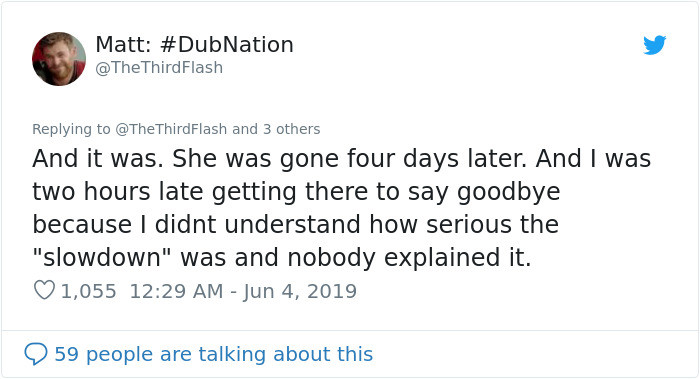
Task: Click the Twitter bird logo
Action: 654,45
